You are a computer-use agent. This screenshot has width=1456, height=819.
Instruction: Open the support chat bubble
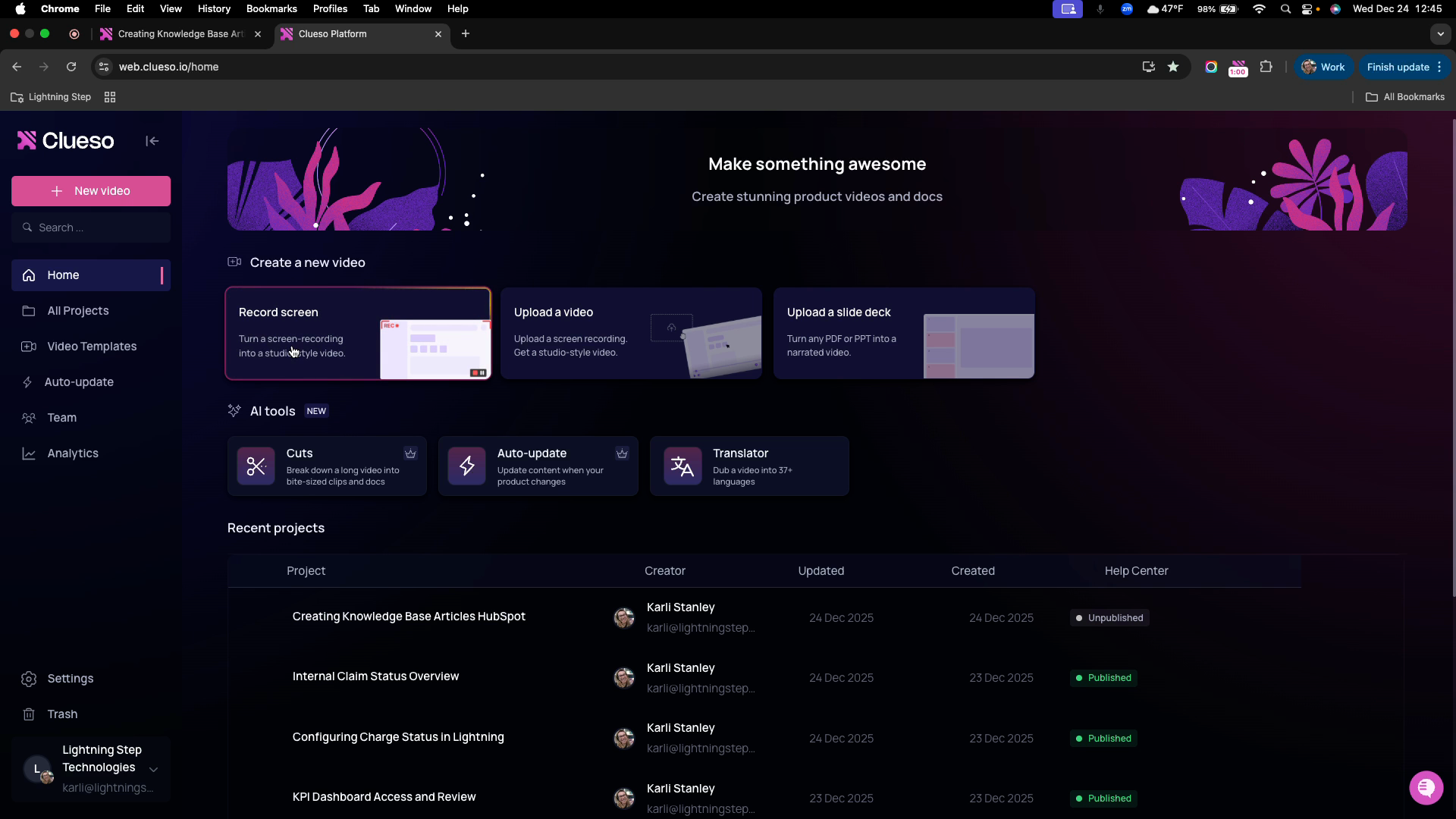(x=1426, y=788)
